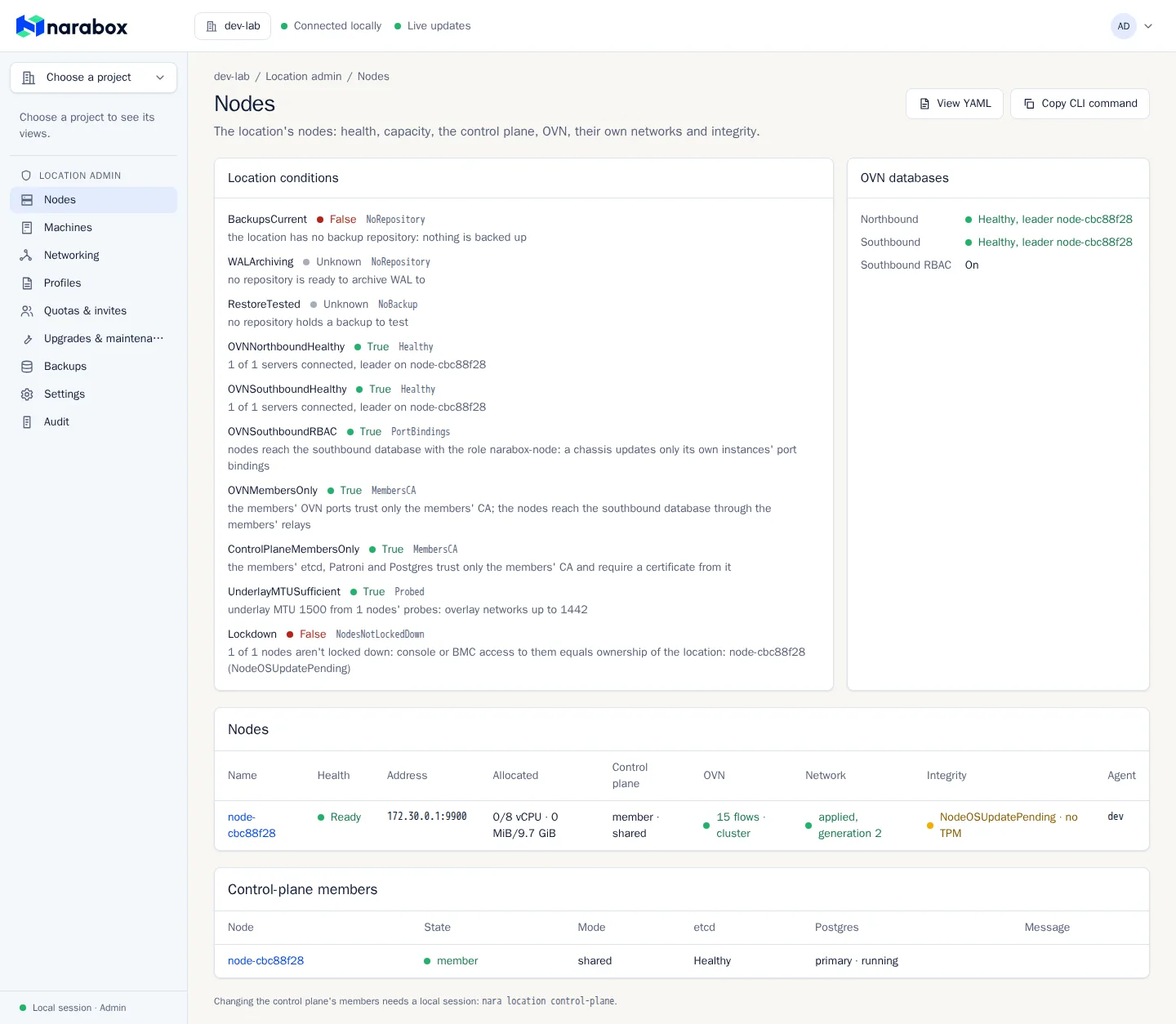1176x1024 pixels.
Task: Click the primary · running Postgres cell
Action: click(857, 961)
